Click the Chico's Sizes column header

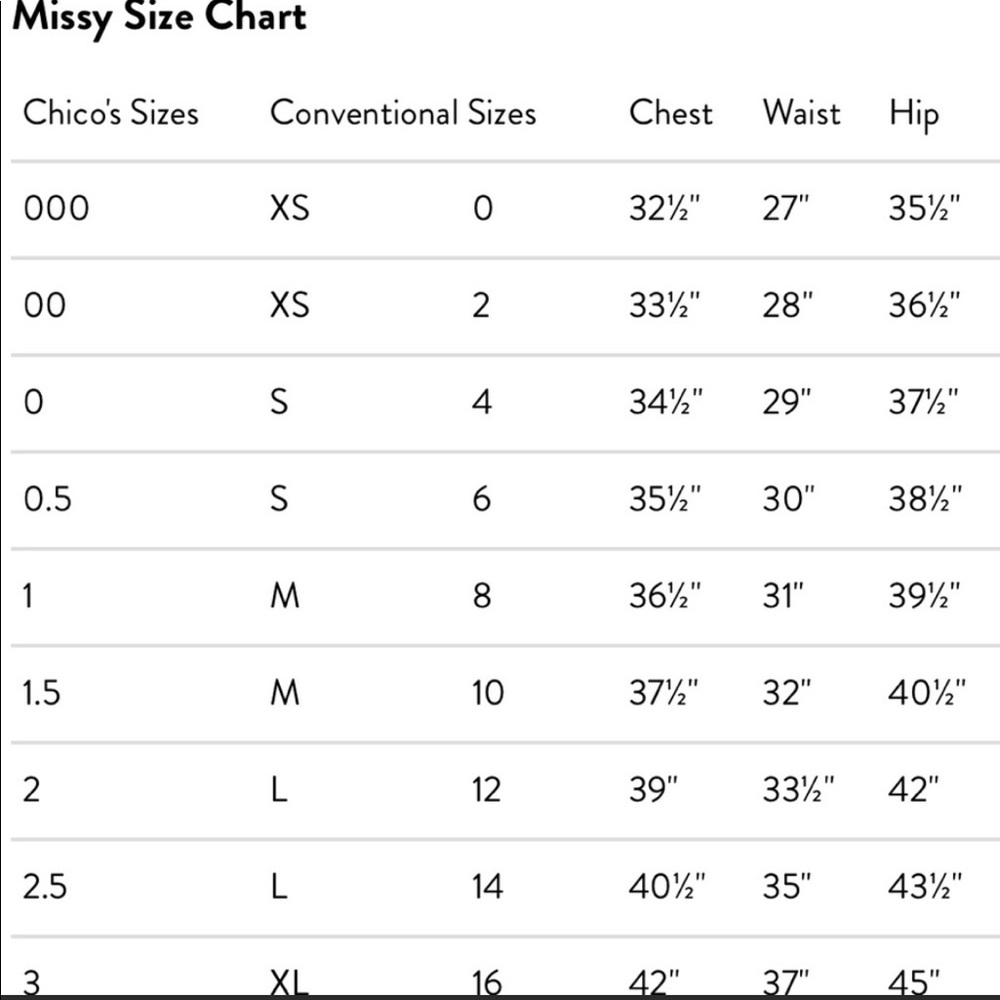(110, 112)
